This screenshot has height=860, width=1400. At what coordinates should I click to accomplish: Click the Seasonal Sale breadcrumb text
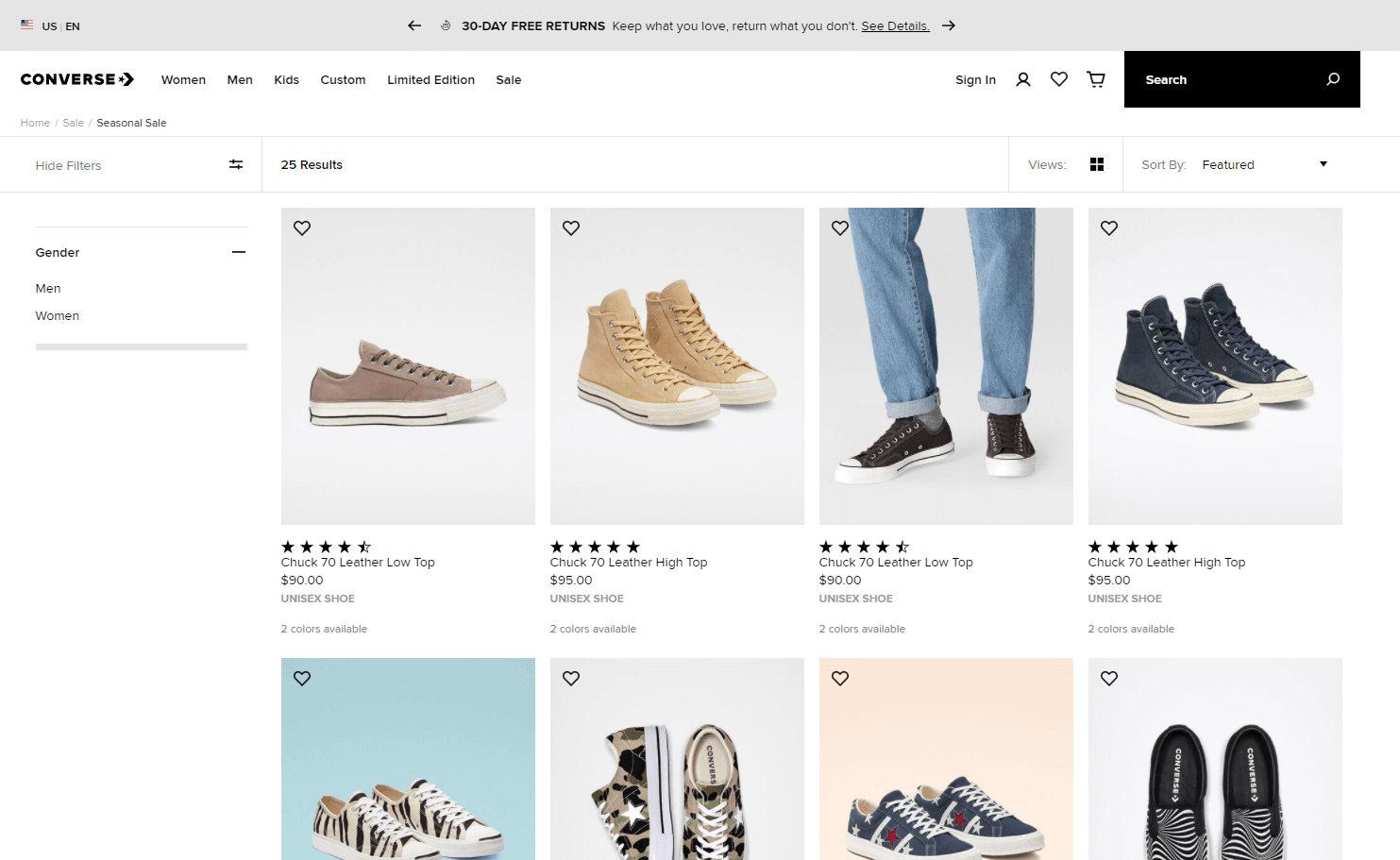[131, 123]
